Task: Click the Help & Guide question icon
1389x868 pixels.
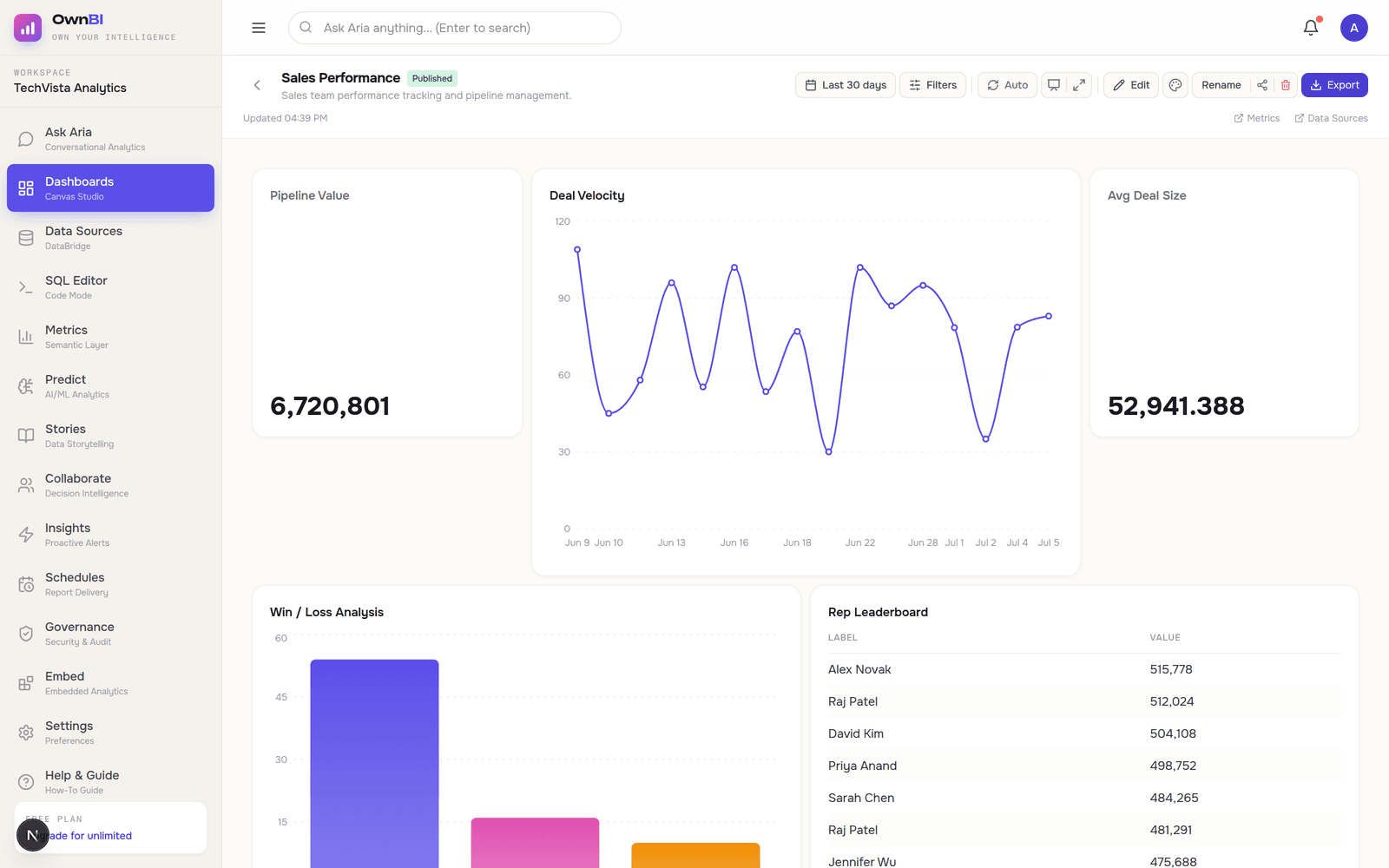Action: (26, 782)
